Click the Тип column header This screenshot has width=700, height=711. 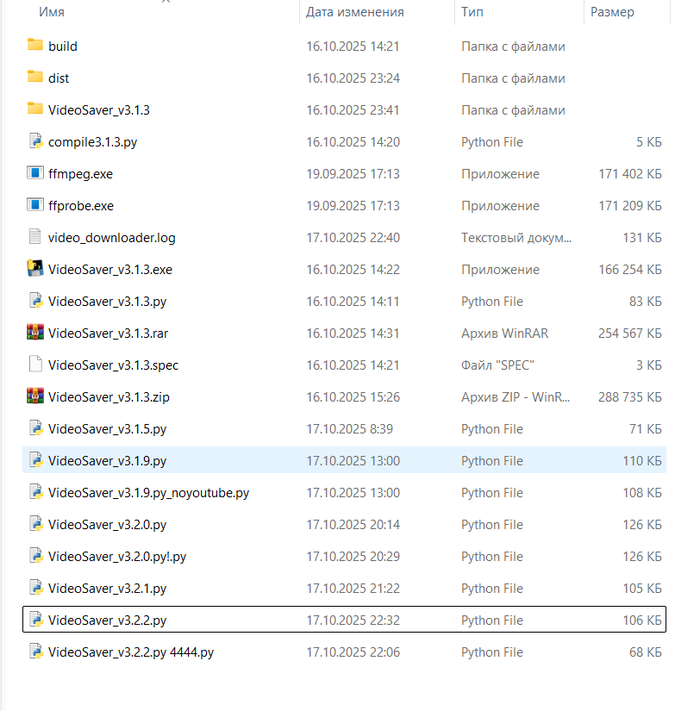(472, 12)
